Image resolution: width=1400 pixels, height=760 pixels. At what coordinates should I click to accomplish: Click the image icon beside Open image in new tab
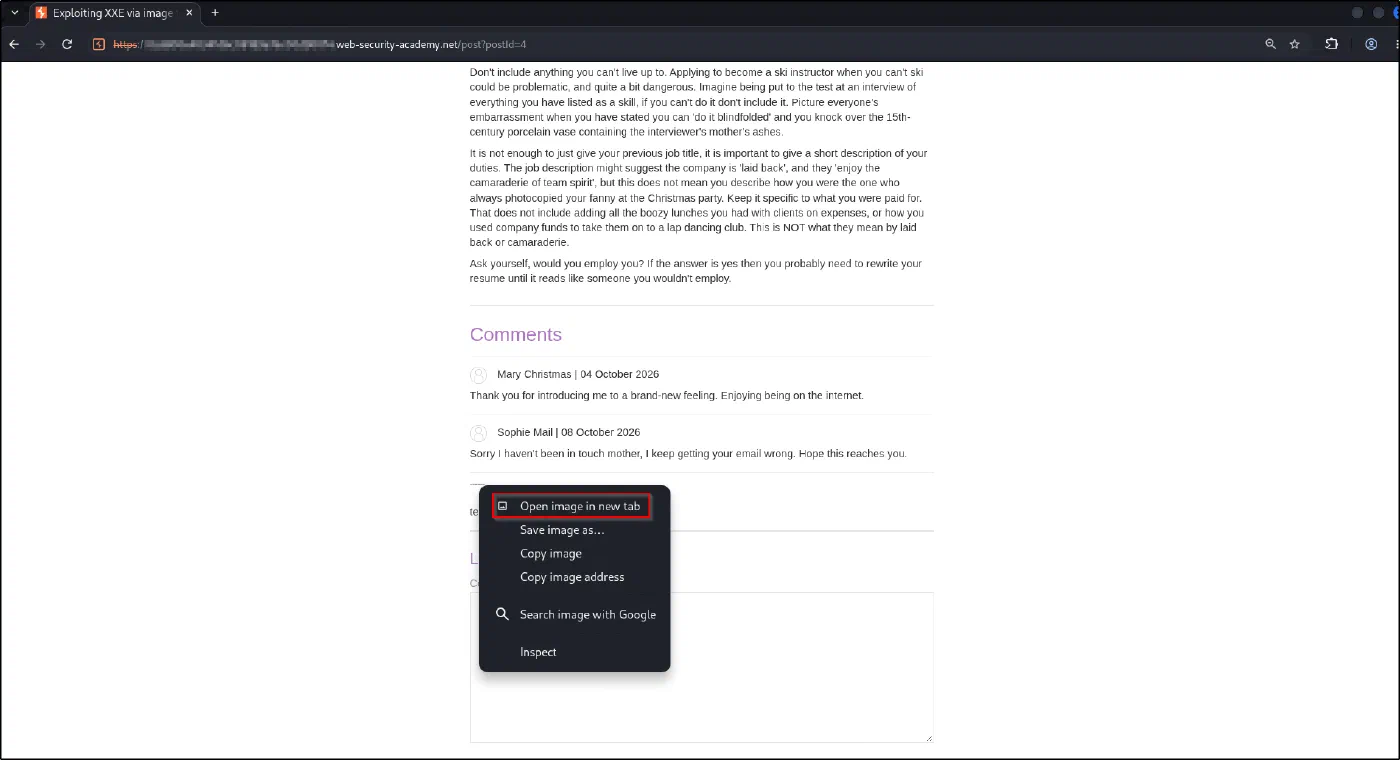(x=503, y=506)
